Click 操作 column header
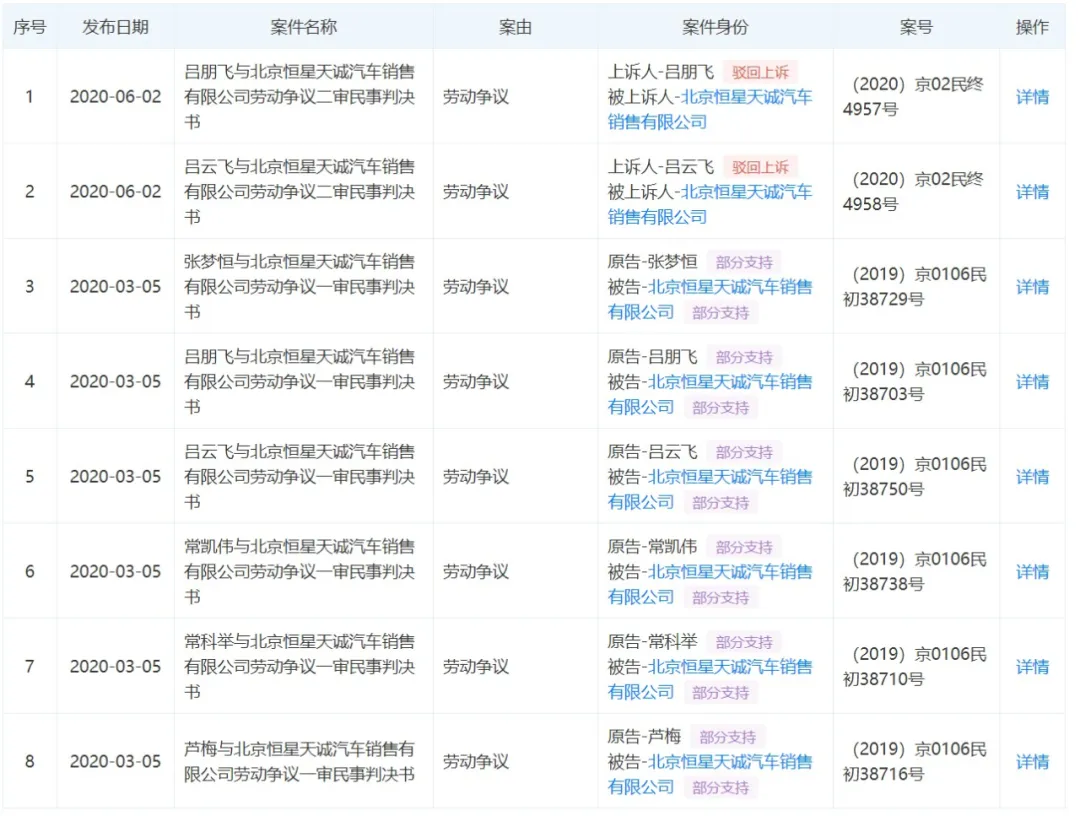This screenshot has height=816, width=1080. pyautogui.click(x=1032, y=27)
